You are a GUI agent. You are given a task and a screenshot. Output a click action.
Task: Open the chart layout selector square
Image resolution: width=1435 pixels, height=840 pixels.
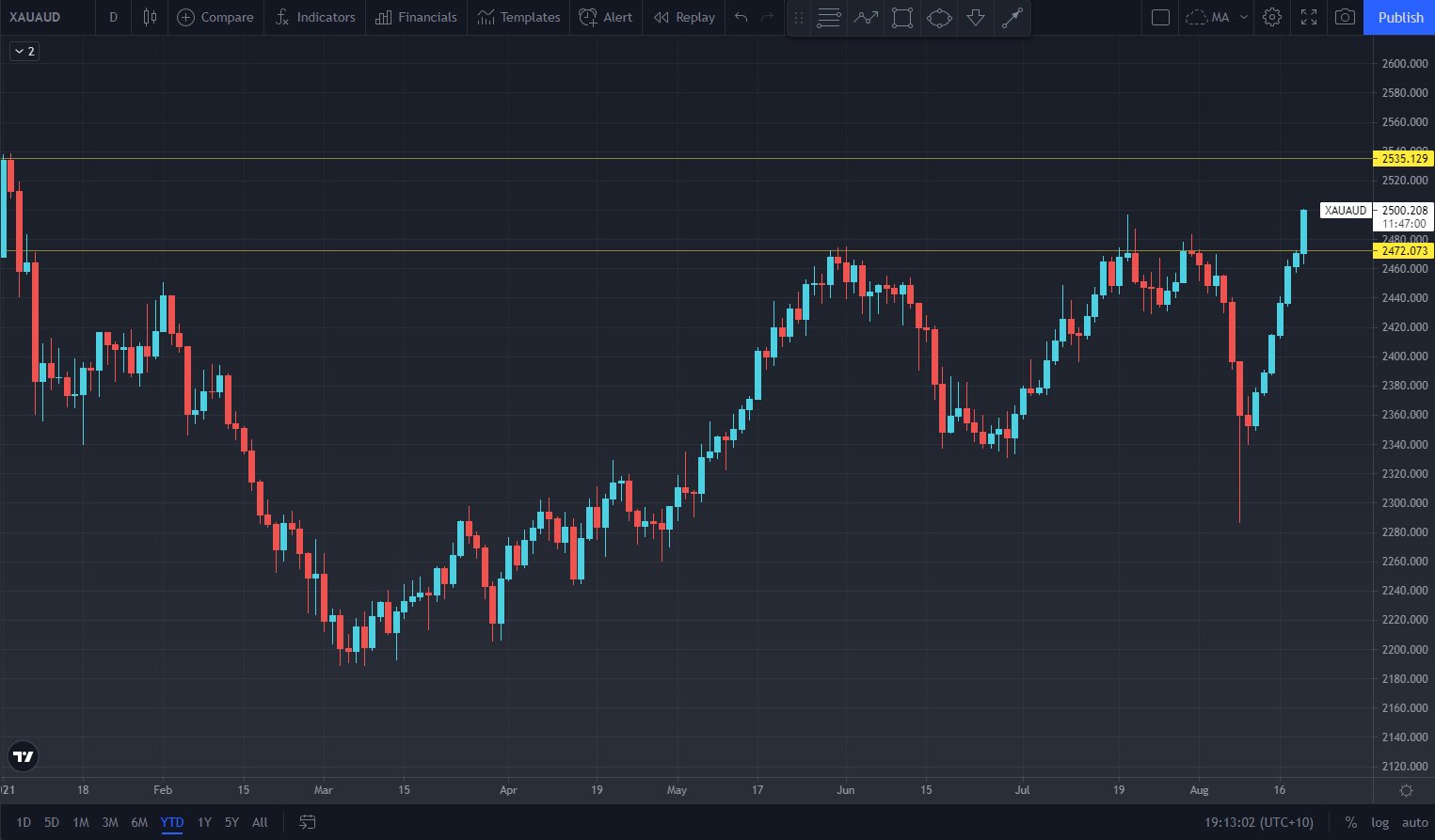click(x=1160, y=17)
